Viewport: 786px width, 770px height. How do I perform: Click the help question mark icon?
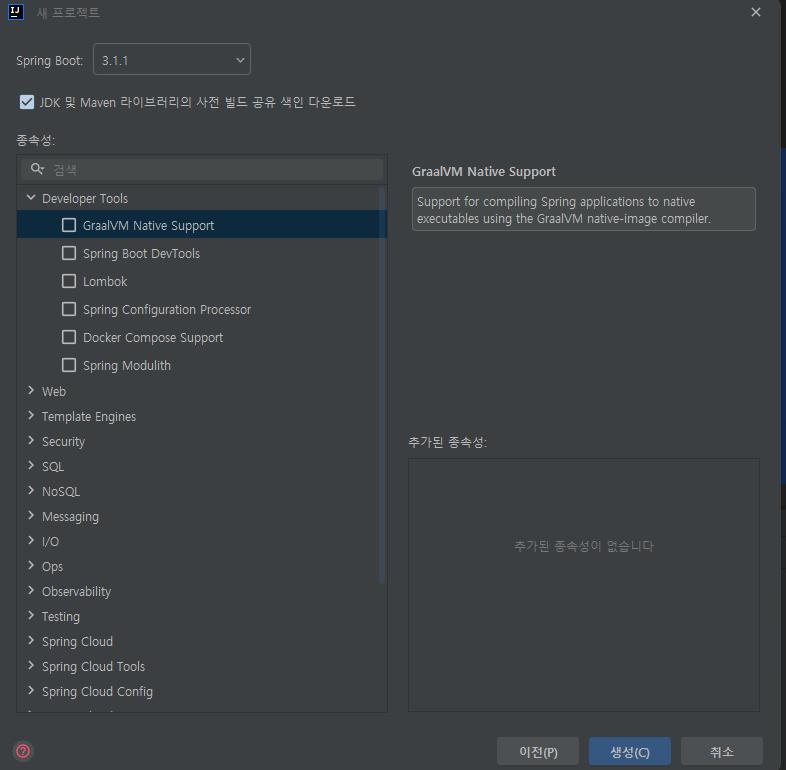(23, 751)
